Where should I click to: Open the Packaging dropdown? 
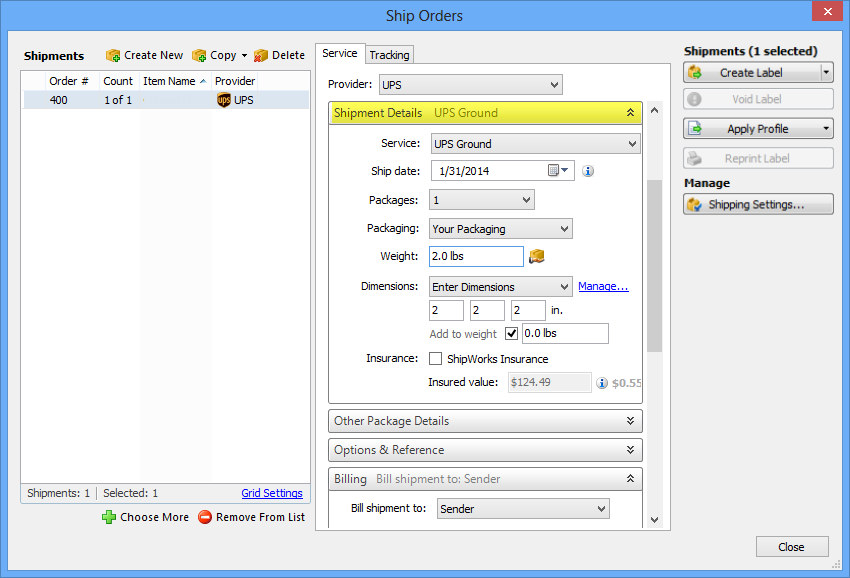click(x=500, y=229)
